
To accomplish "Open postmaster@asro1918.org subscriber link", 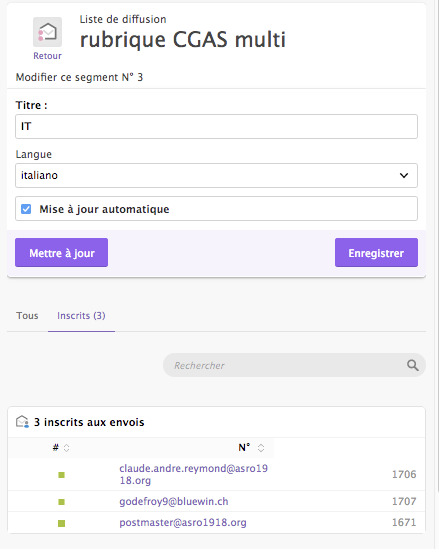I will tap(183, 522).
